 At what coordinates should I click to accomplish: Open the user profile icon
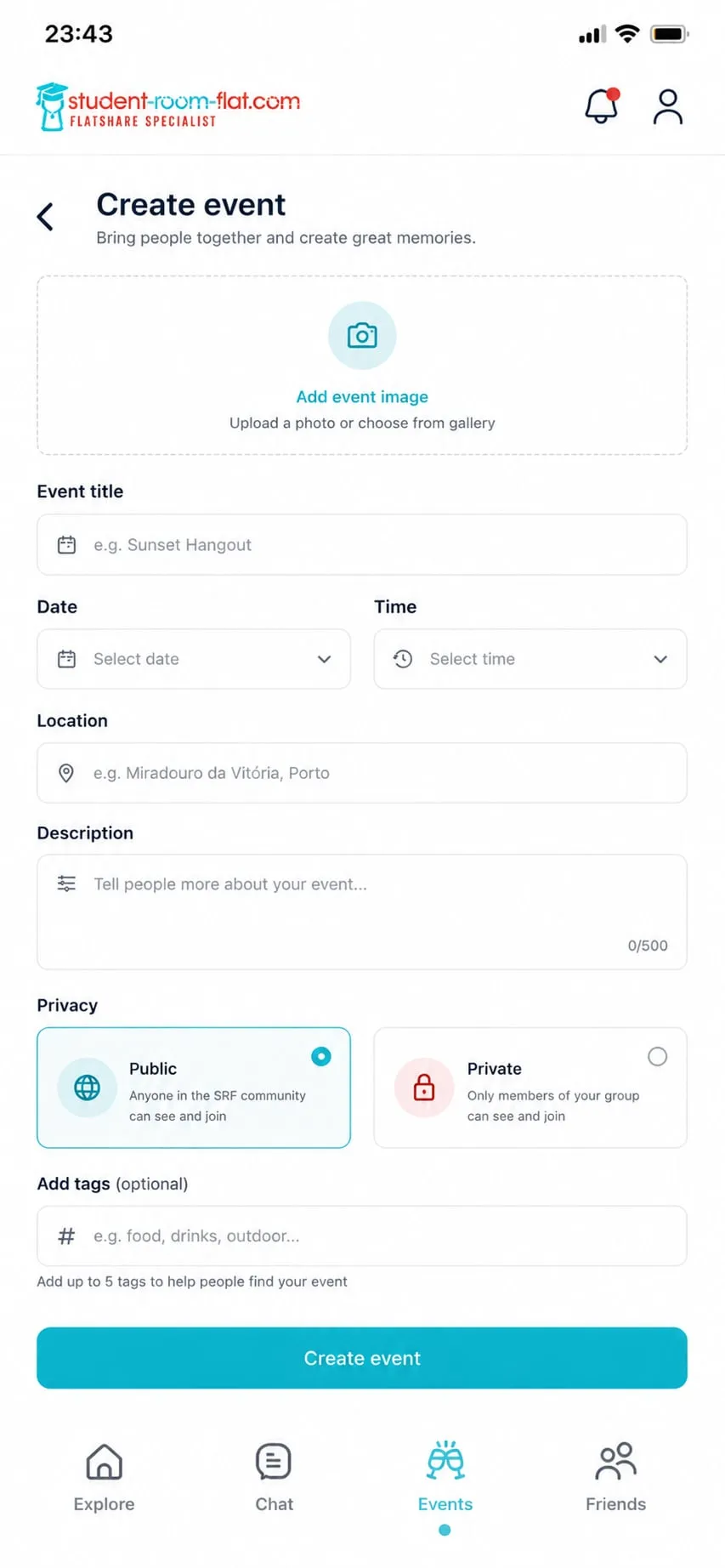pos(668,107)
